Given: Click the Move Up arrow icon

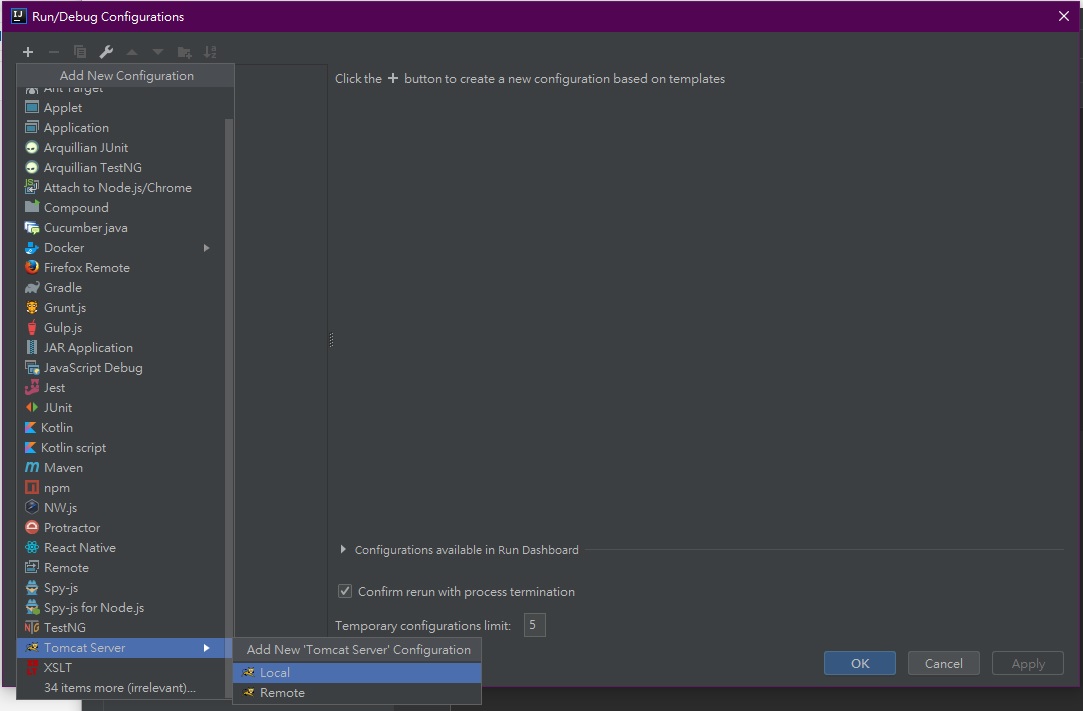Looking at the screenshot, I should click(132, 52).
